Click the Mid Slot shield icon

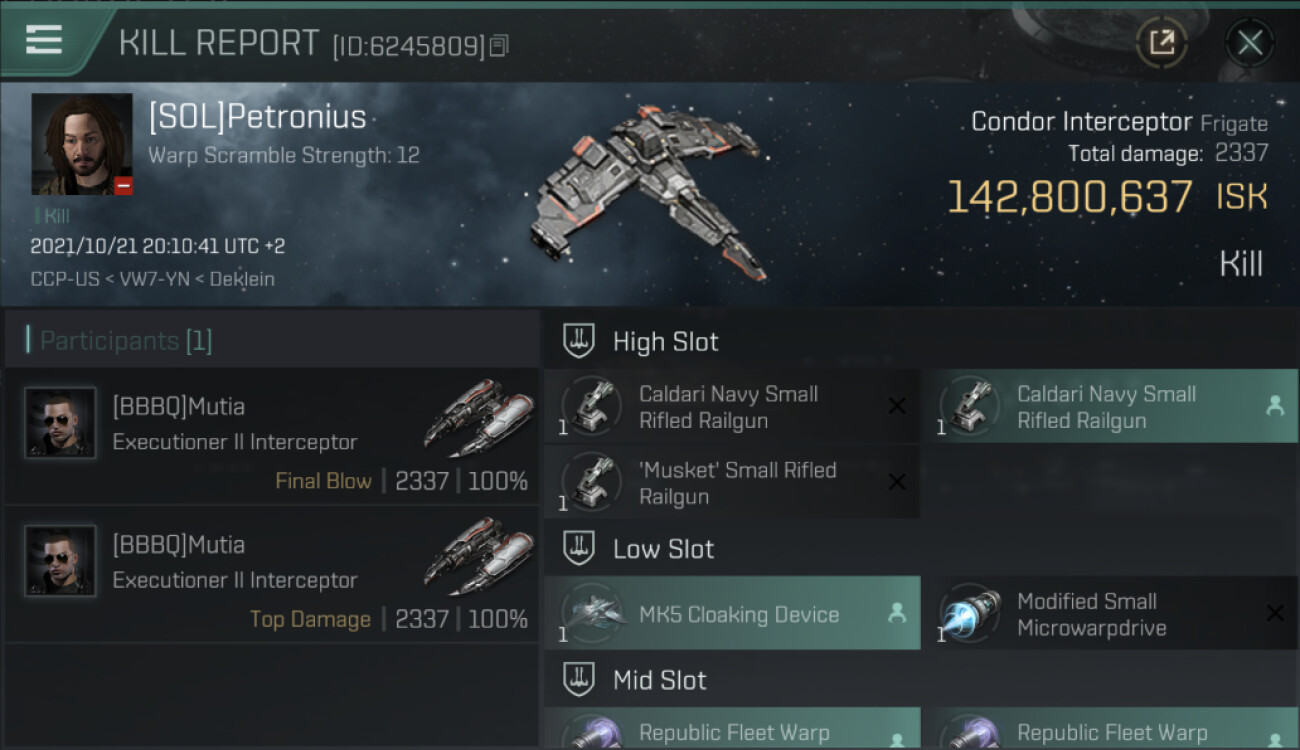tap(579, 680)
